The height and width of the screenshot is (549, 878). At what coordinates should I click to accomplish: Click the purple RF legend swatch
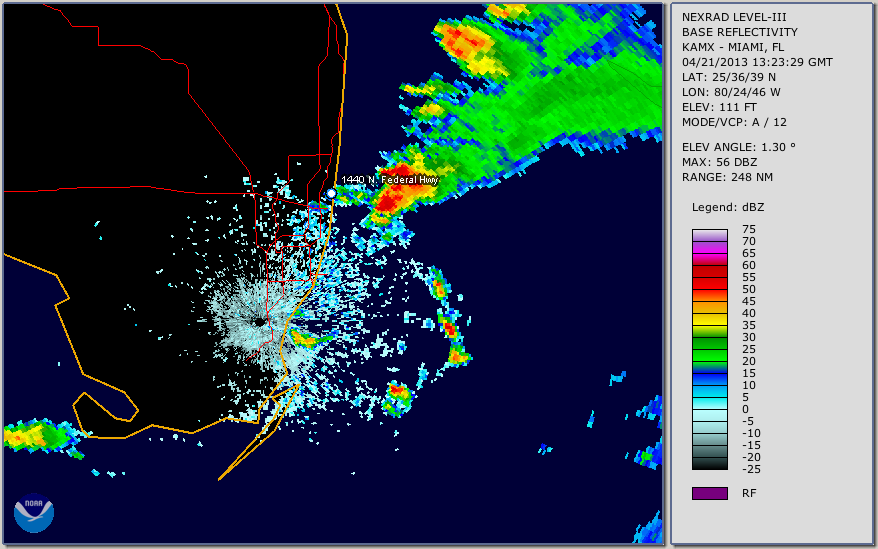pos(709,493)
